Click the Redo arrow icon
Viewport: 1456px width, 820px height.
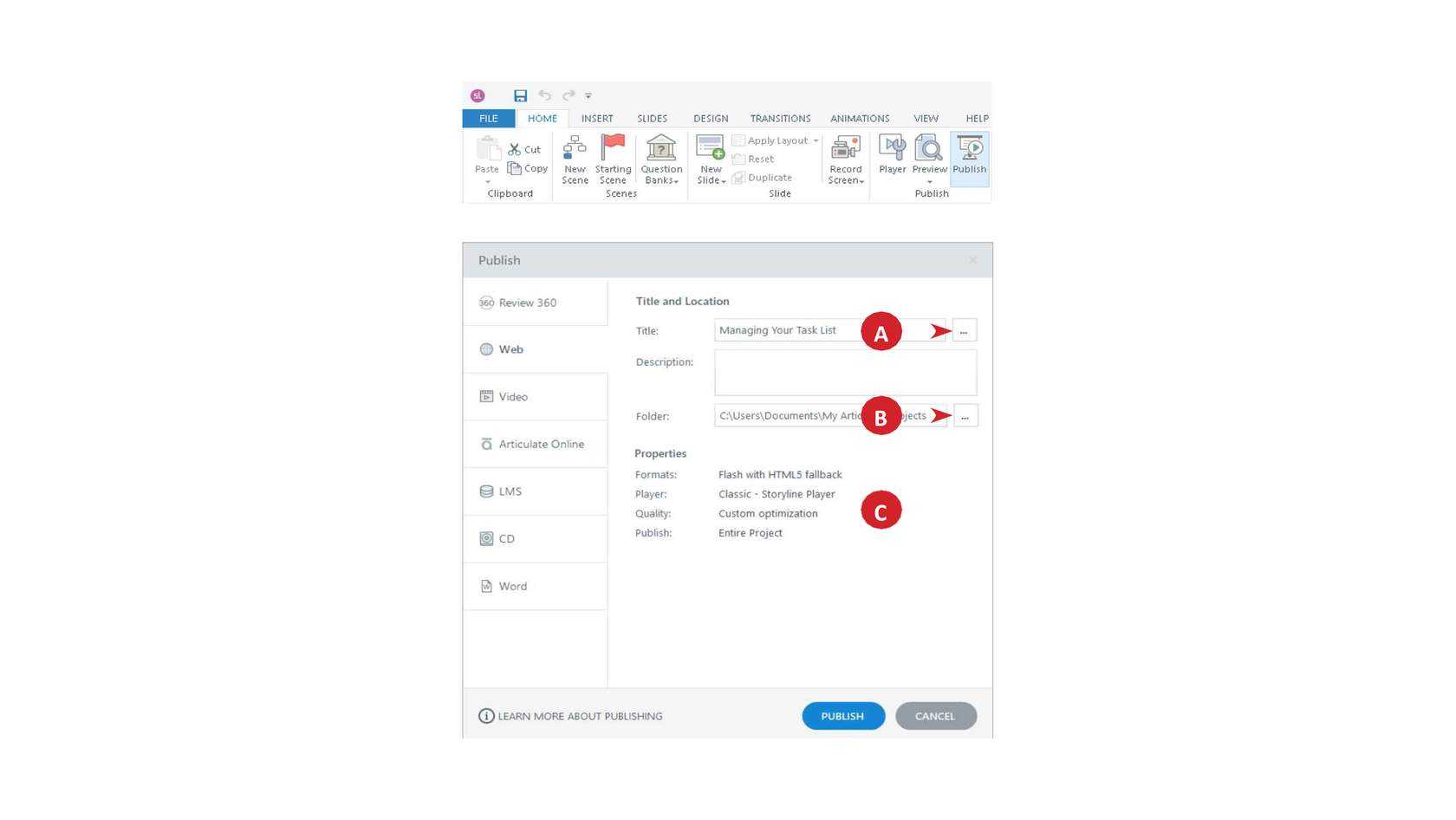(569, 95)
